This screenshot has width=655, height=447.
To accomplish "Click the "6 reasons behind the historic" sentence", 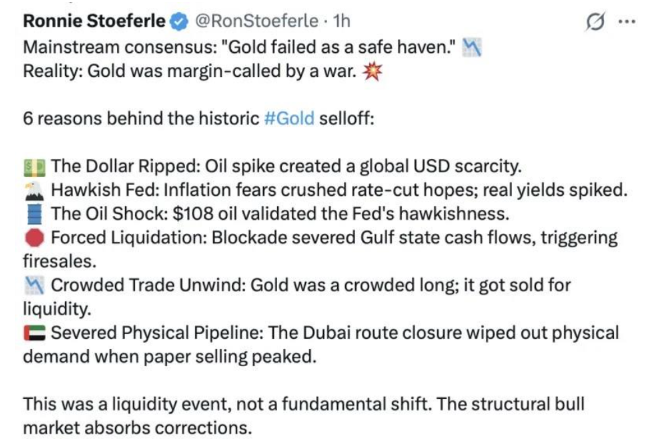I will (140, 117).
